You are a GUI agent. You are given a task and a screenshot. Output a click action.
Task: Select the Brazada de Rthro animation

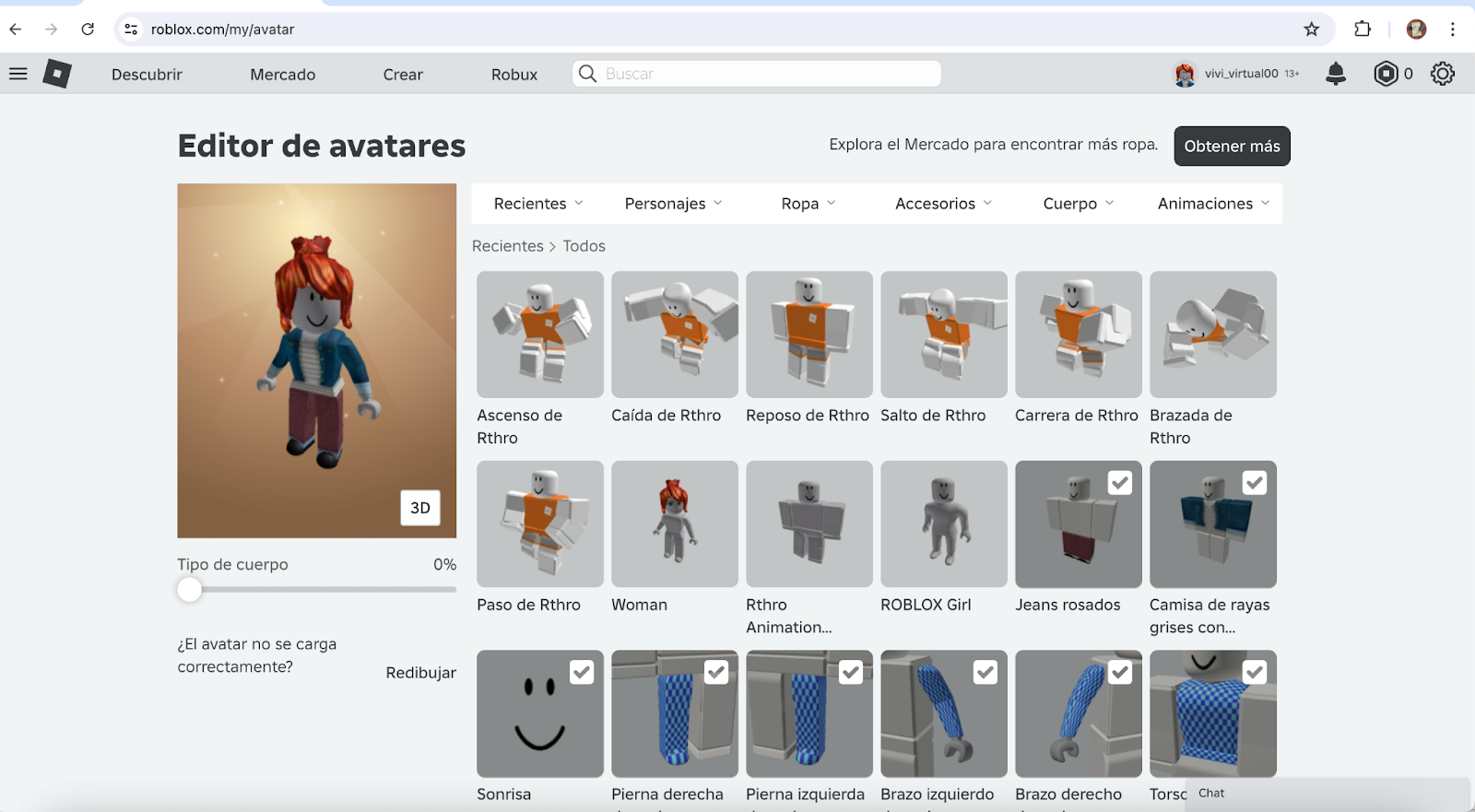point(1213,335)
